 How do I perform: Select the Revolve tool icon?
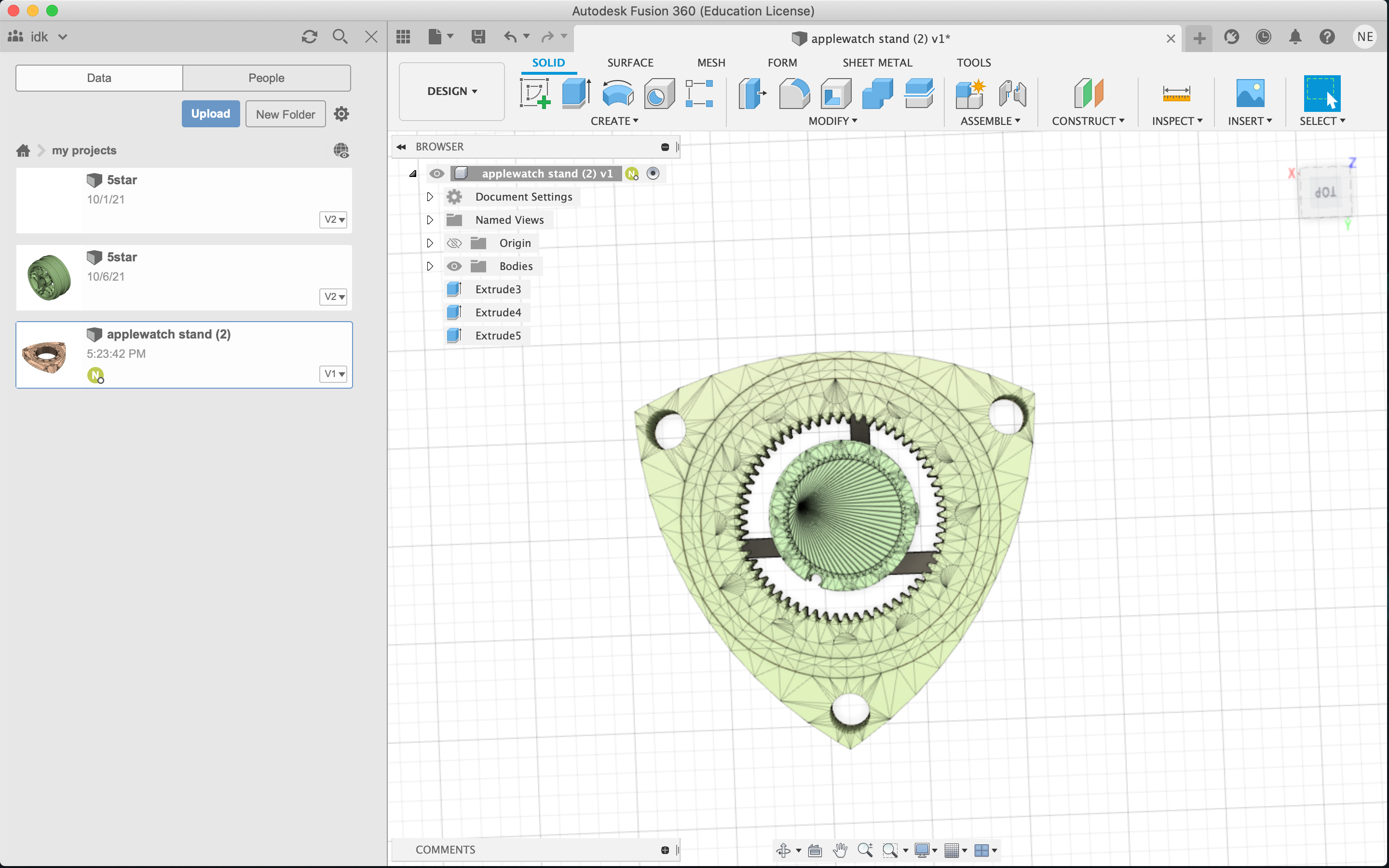(618, 93)
